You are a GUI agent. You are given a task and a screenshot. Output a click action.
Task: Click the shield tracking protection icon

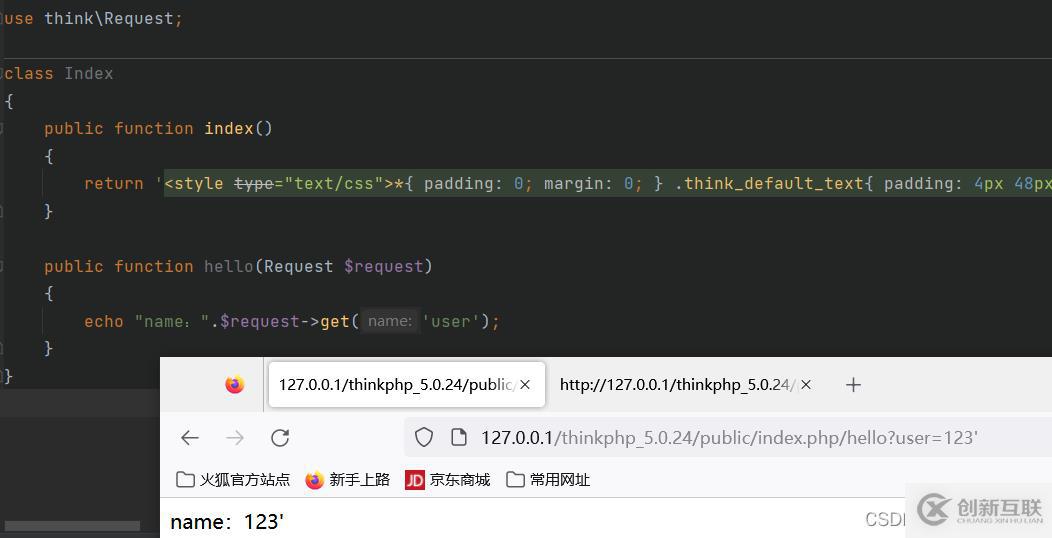[x=423, y=438]
